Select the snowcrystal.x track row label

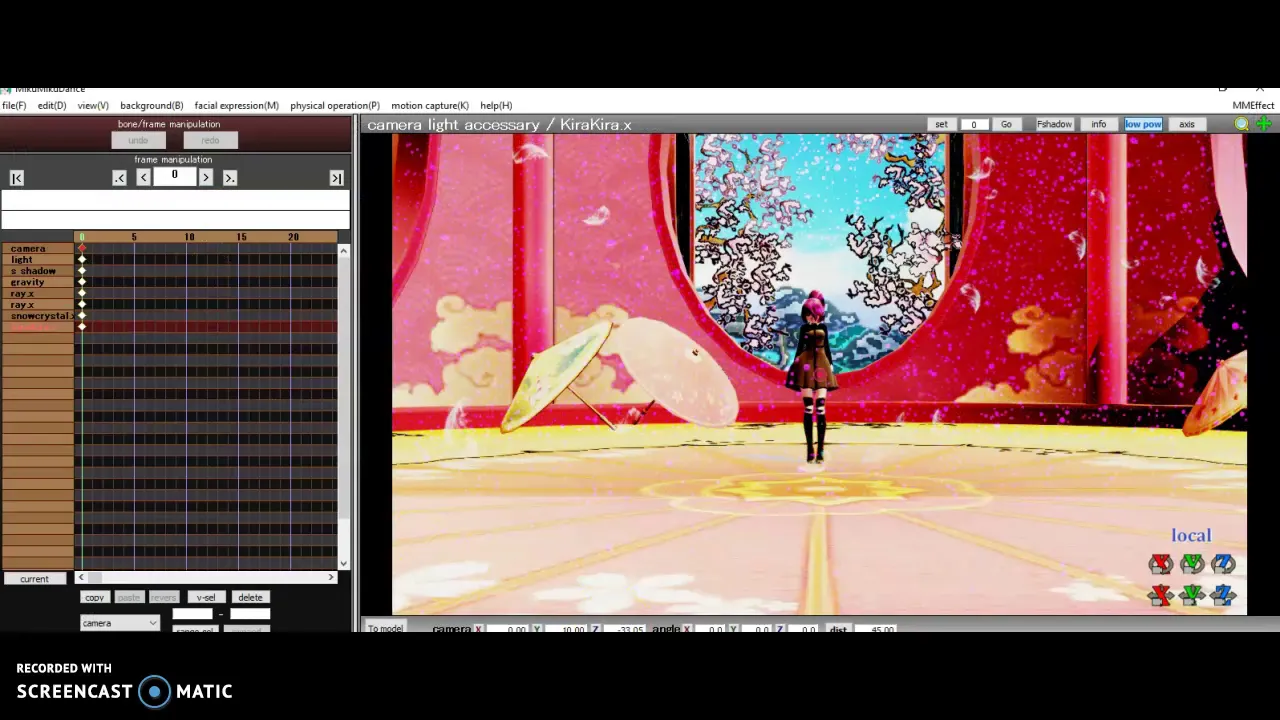tap(38, 316)
